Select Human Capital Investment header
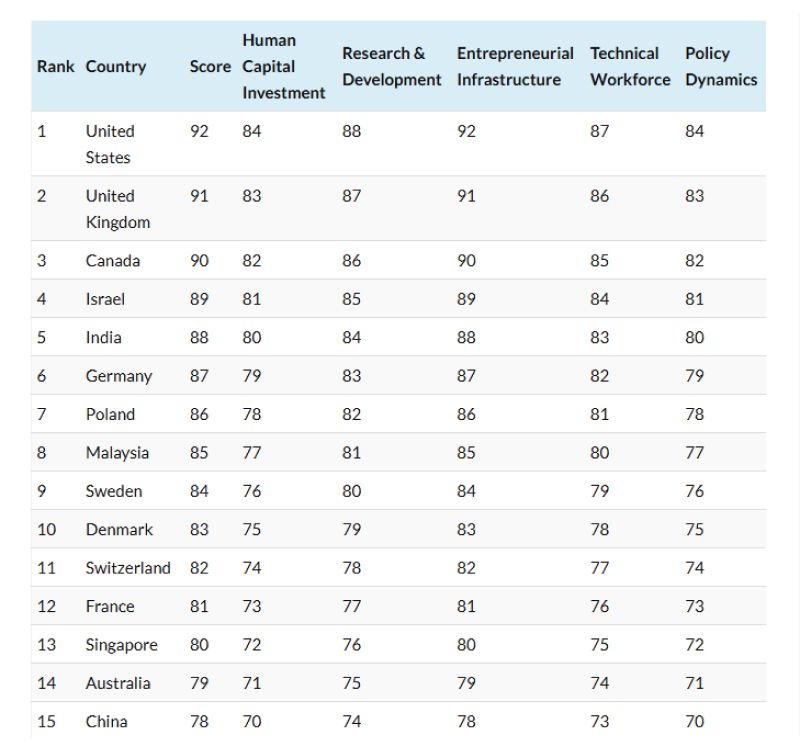 click(x=283, y=66)
